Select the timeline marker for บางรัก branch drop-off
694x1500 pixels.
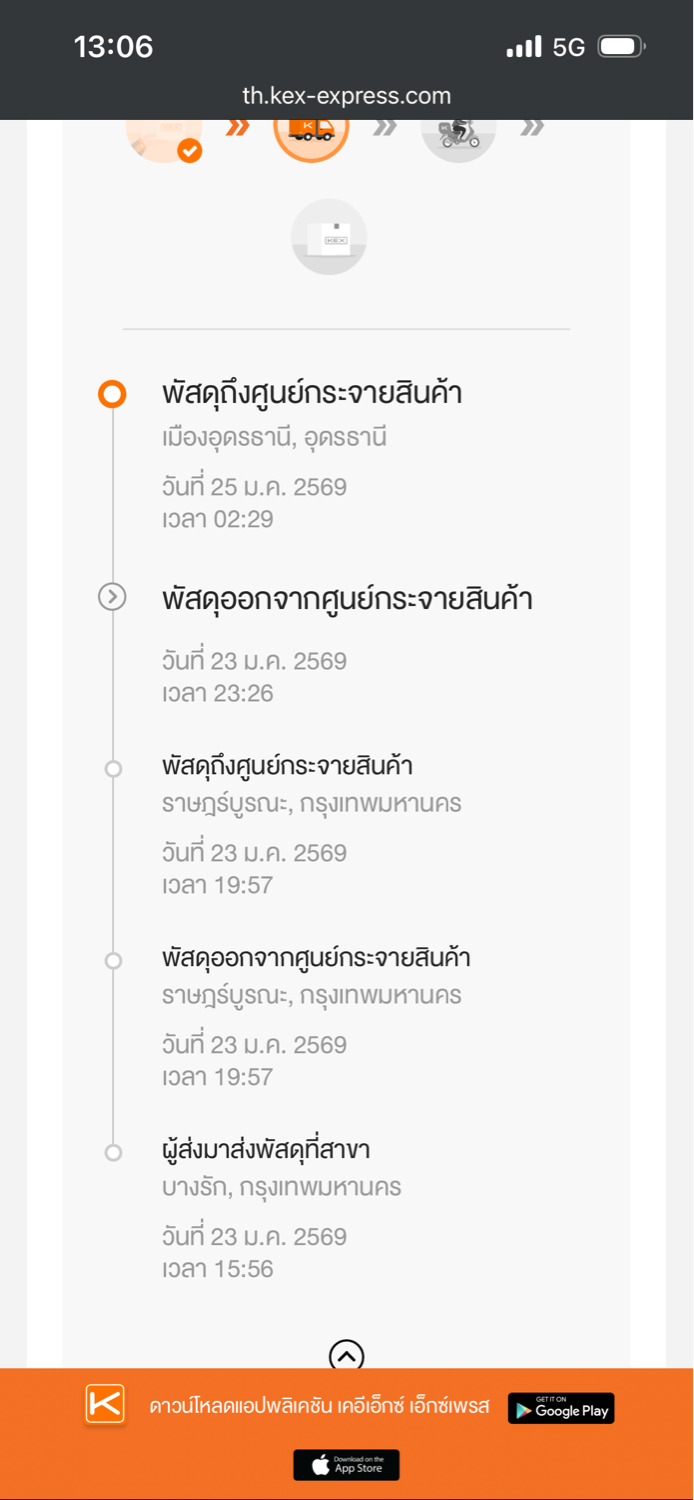[113, 1152]
